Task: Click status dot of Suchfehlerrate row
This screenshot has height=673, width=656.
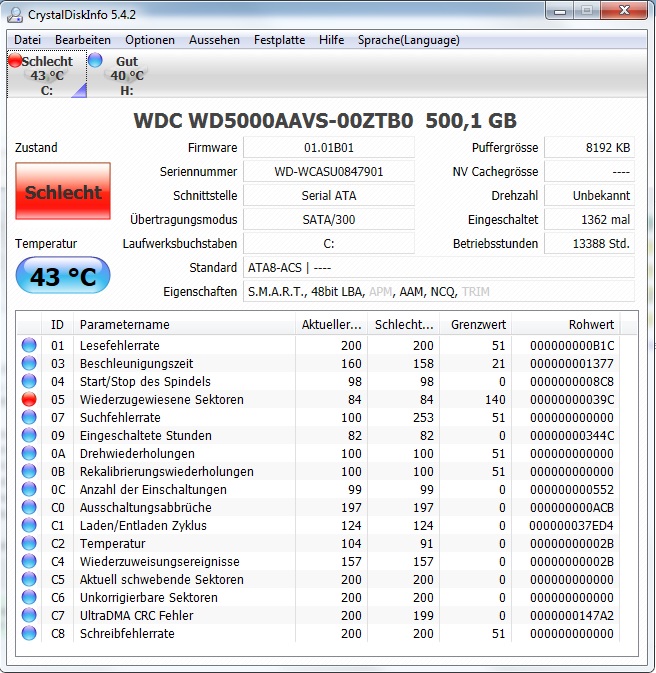Action: tap(29, 417)
